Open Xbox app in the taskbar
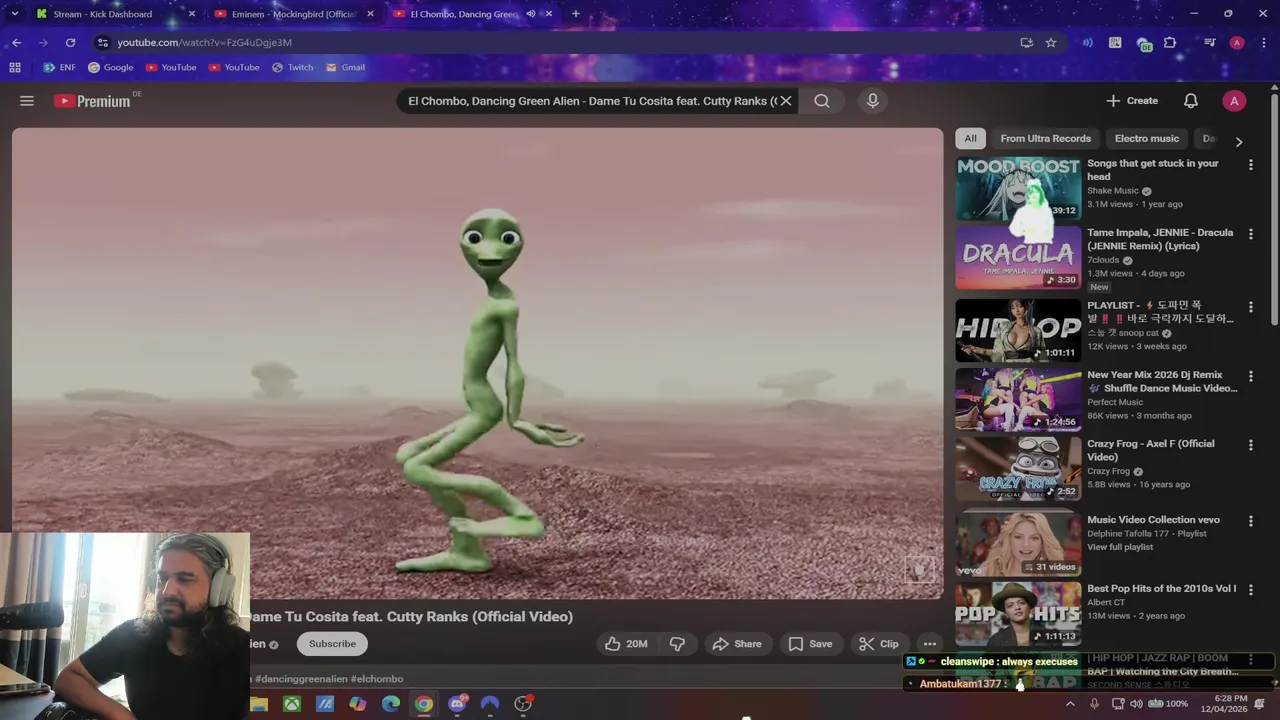This screenshot has width=1280, height=720. tap(291, 704)
